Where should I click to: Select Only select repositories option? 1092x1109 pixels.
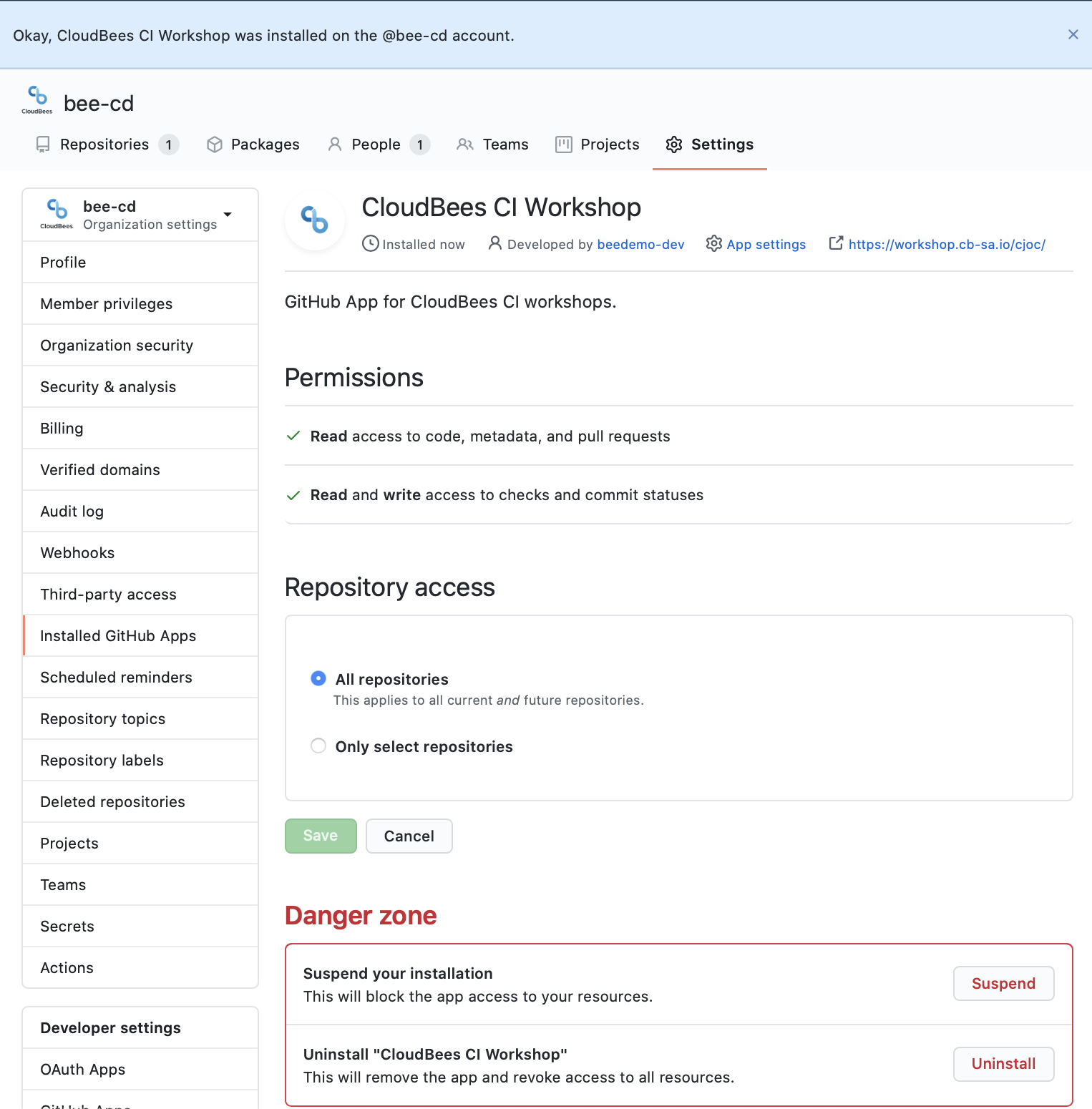click(318, 746)
